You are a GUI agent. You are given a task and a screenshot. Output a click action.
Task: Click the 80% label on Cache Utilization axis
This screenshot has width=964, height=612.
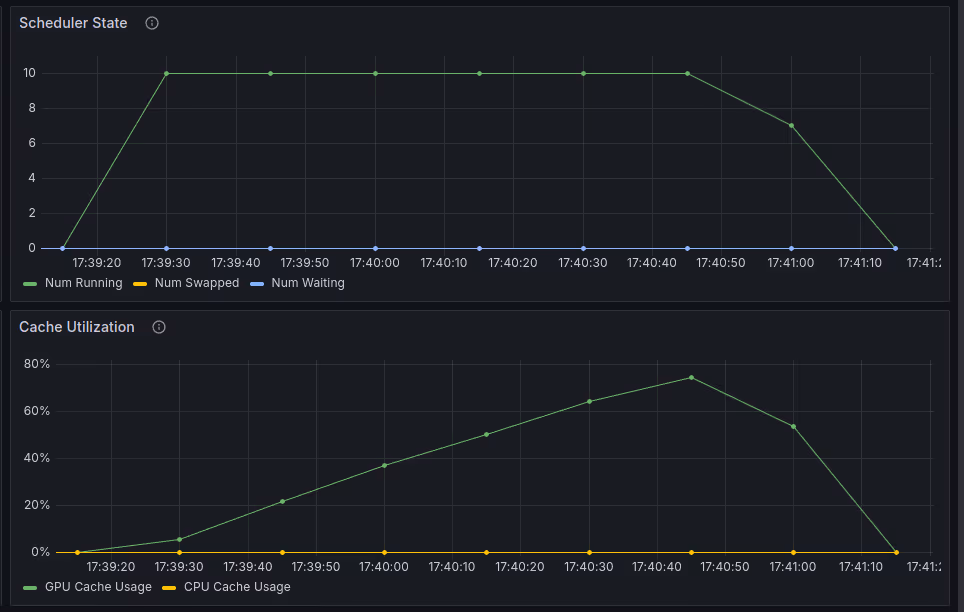(37, 364)
